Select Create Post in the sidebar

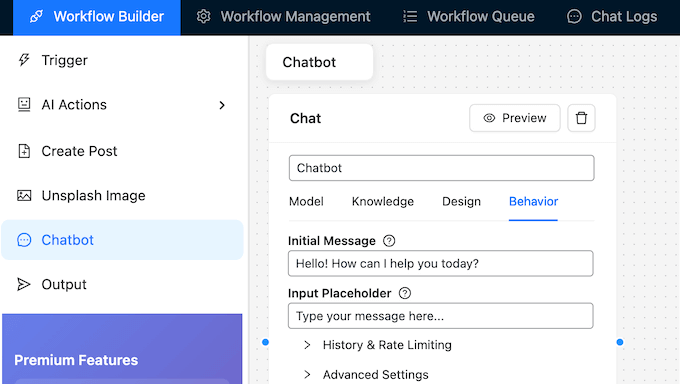tap(122, 151)
